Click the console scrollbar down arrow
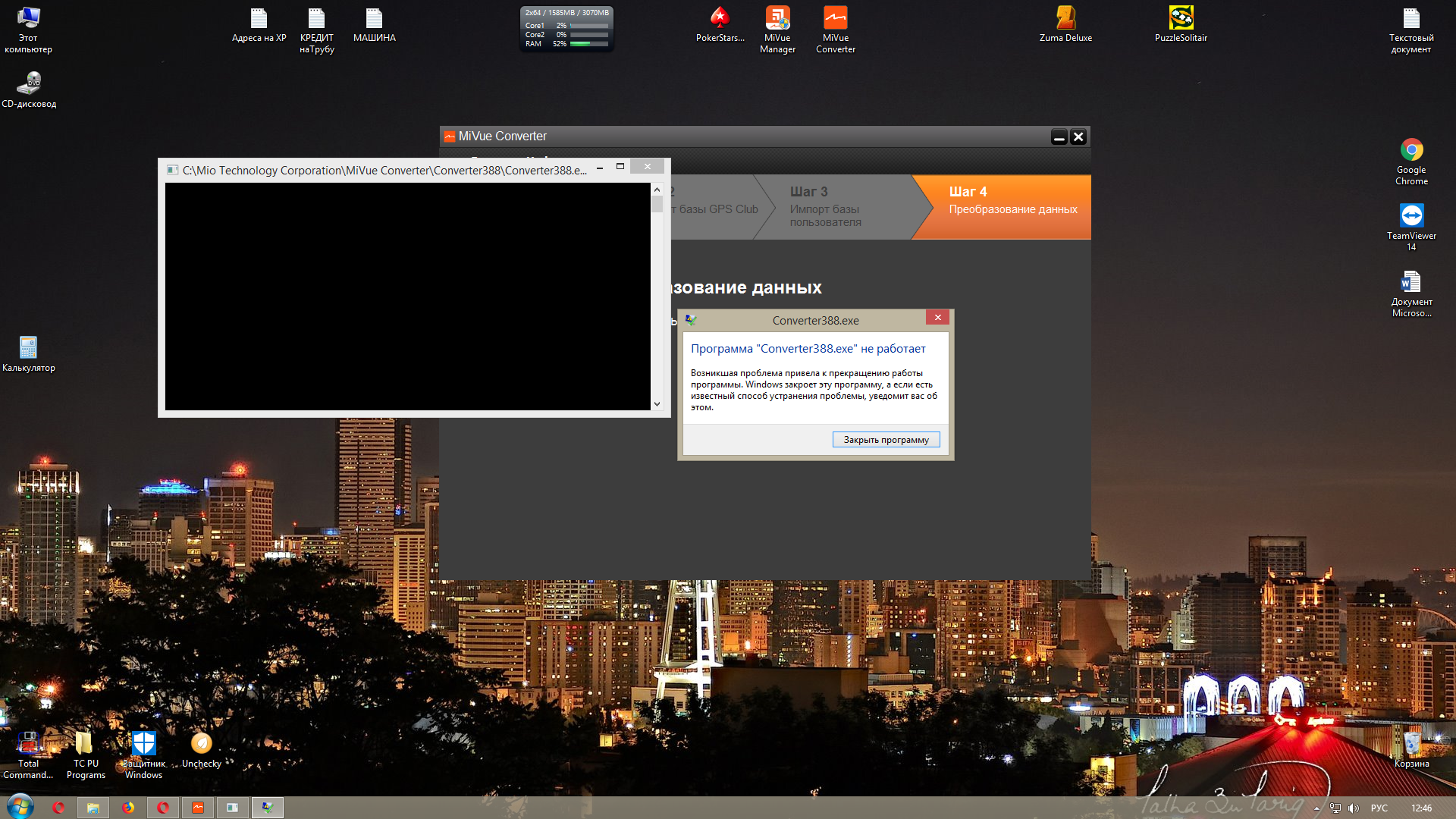Image resolution: width=1456 pixels, height=819 pixels. point(657,404)
